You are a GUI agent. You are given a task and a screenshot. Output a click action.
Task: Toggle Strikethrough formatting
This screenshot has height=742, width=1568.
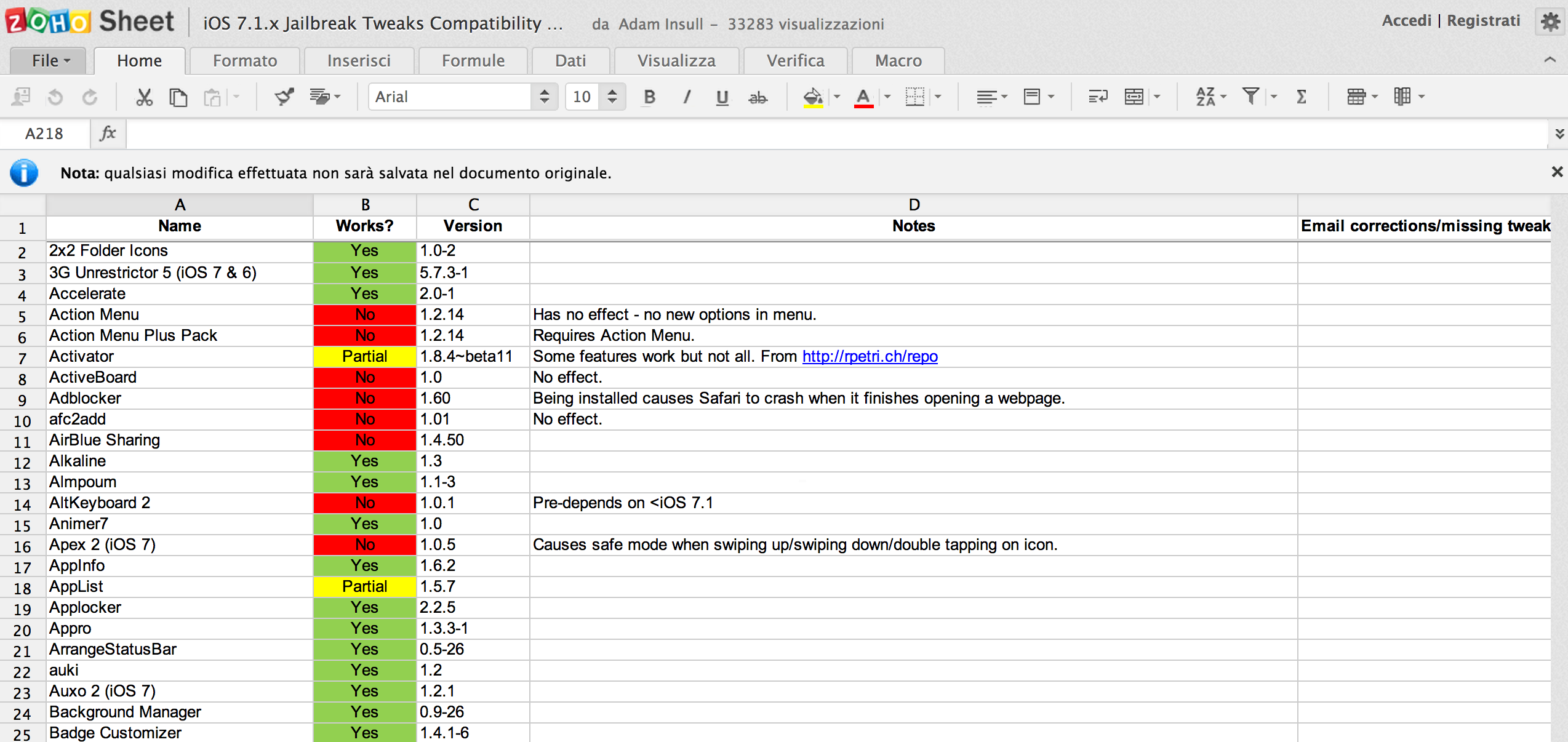coord(758,97)
